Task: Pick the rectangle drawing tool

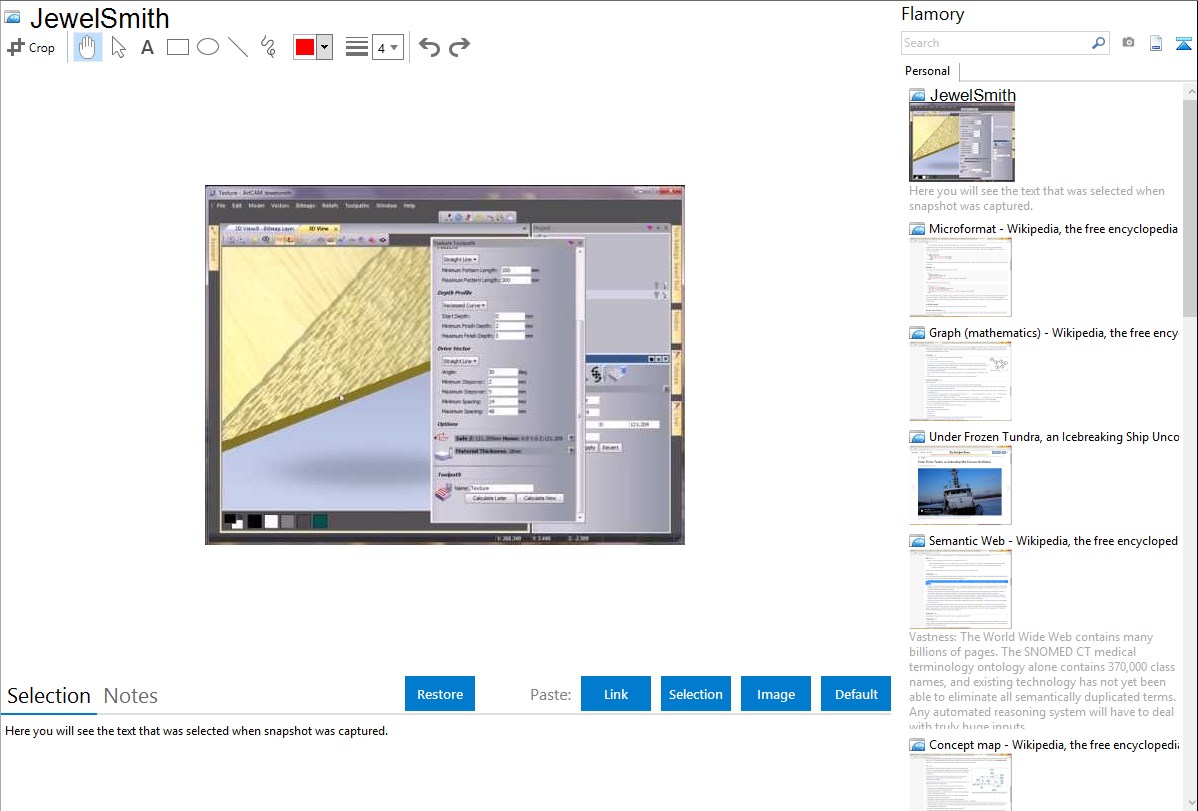Action: [177, 47]
